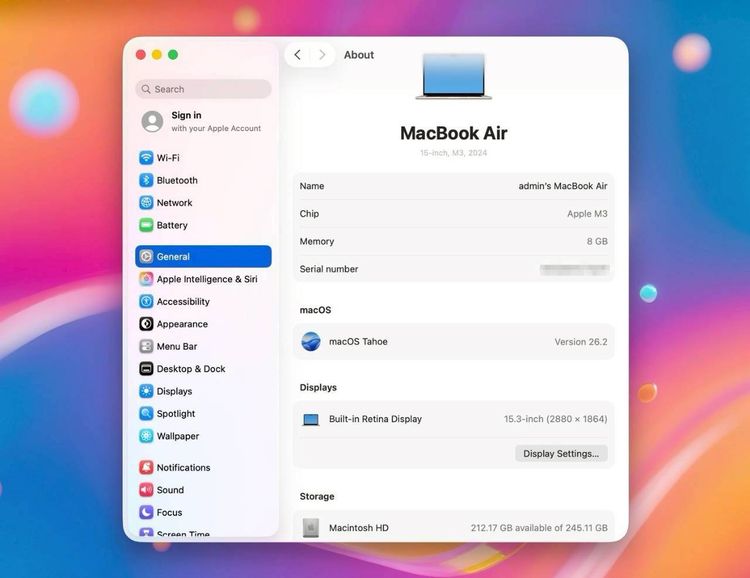Screen dimensions: 750x578
Task: Click the Wi-Fi icon in sidebar
Action: click(146, 158)
